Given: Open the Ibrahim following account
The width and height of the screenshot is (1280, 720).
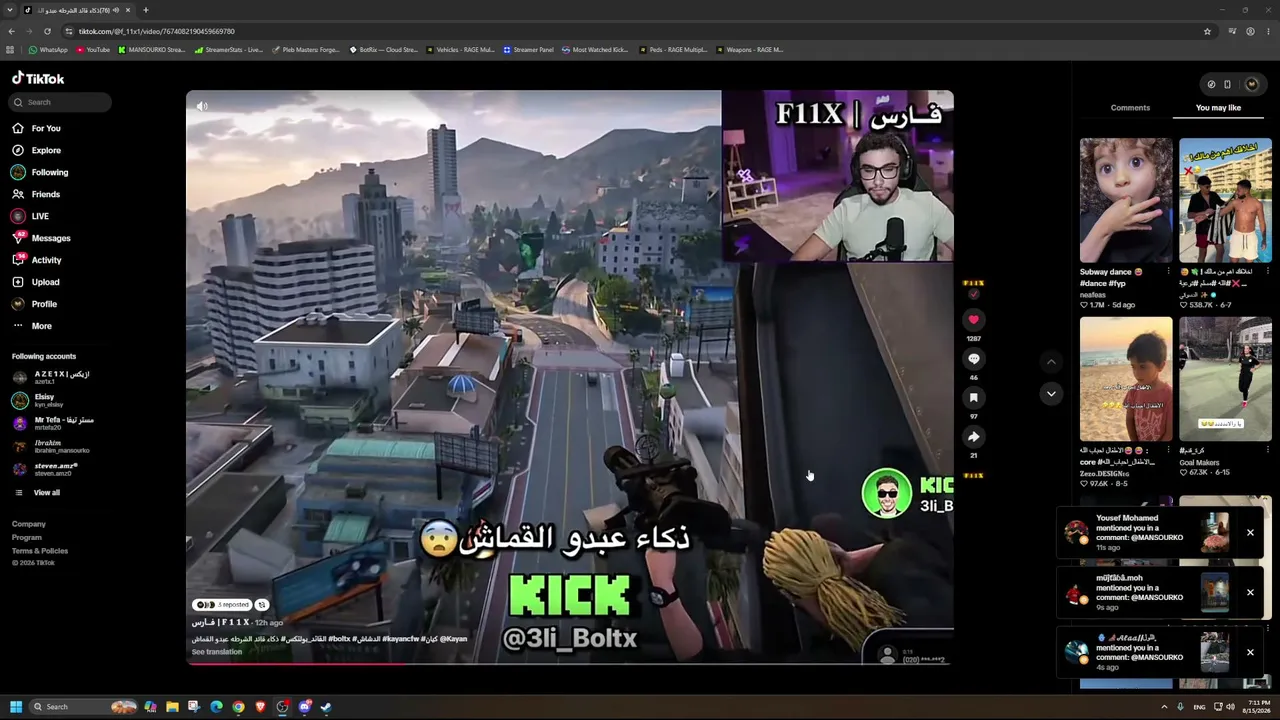Looking at the screenshot, I should [50, 446].
